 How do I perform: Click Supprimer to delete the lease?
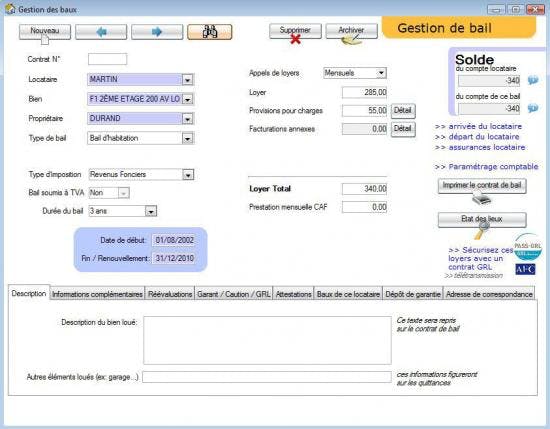(x=295, y=31)
